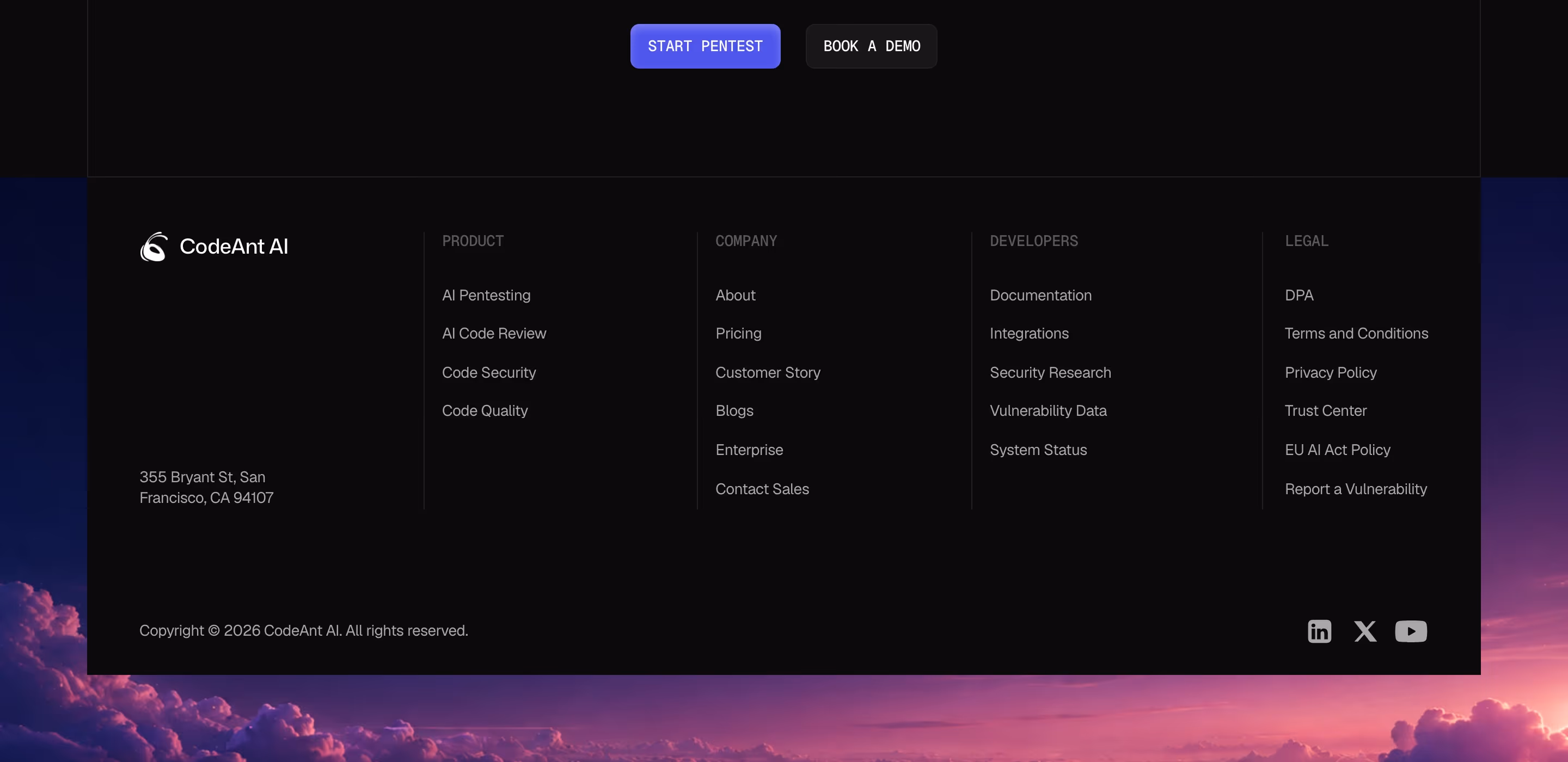The width and height of the screenshot is (1568, 762).
Task: Click Report a Vulnerability link
Action: coord(1356,489)
